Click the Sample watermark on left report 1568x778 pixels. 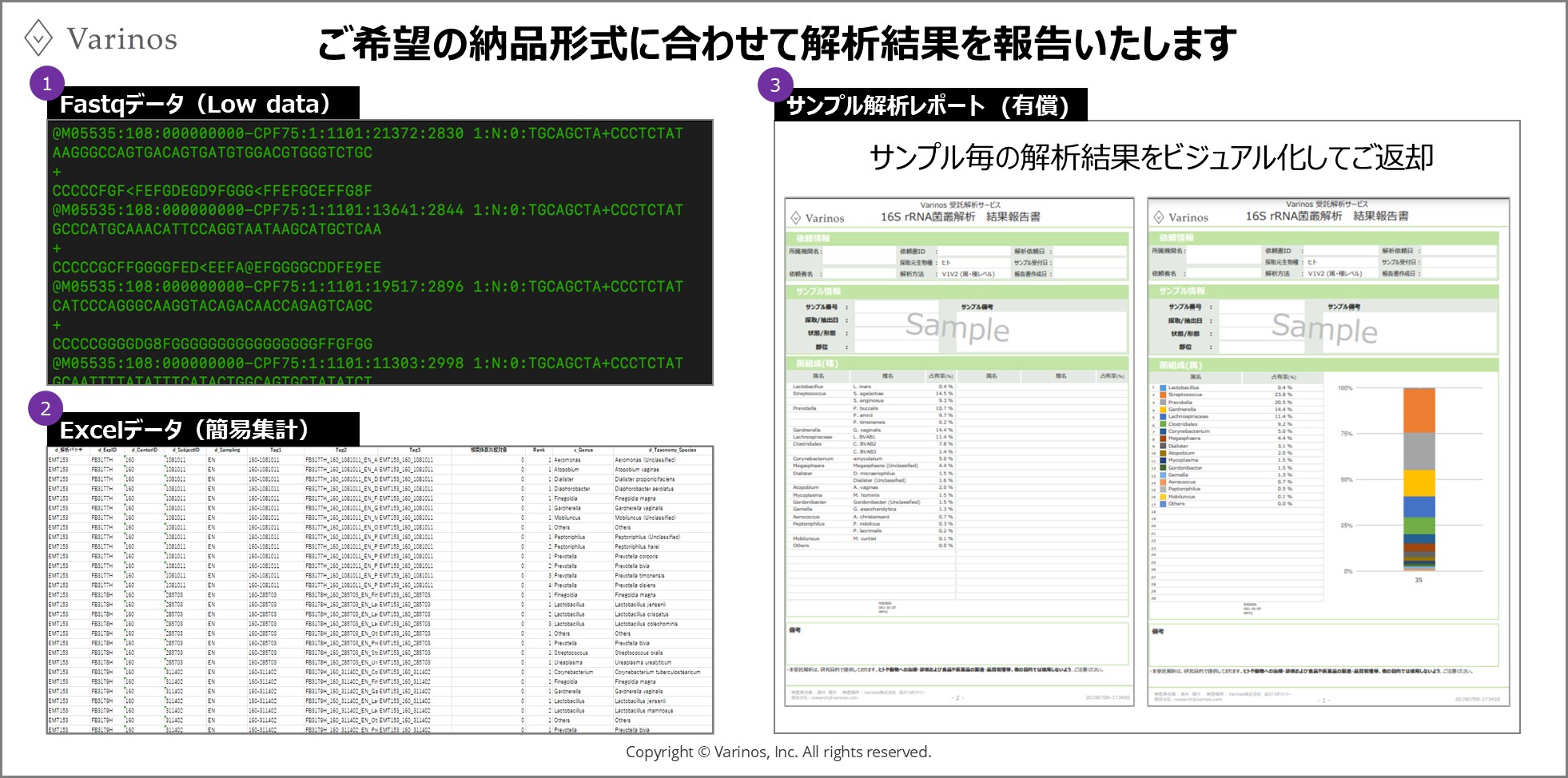click(957, 327)
